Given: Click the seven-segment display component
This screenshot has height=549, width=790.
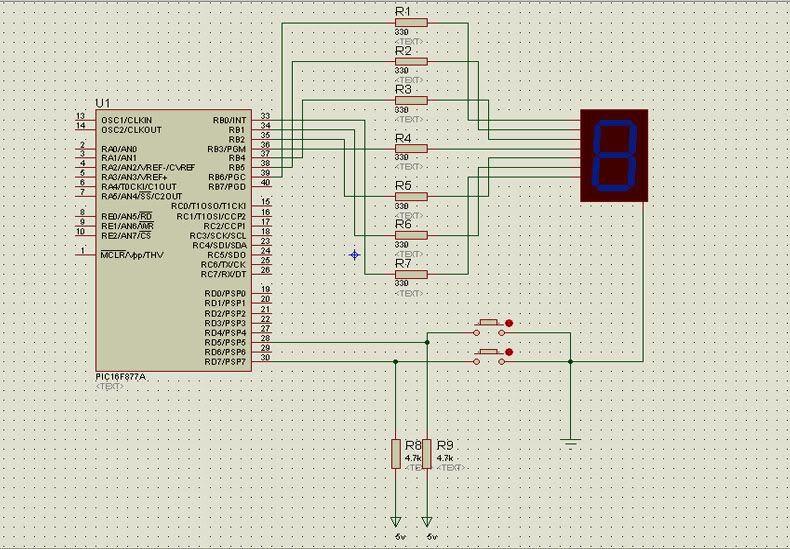Looking at the screenshot, I should click(614, 156).
